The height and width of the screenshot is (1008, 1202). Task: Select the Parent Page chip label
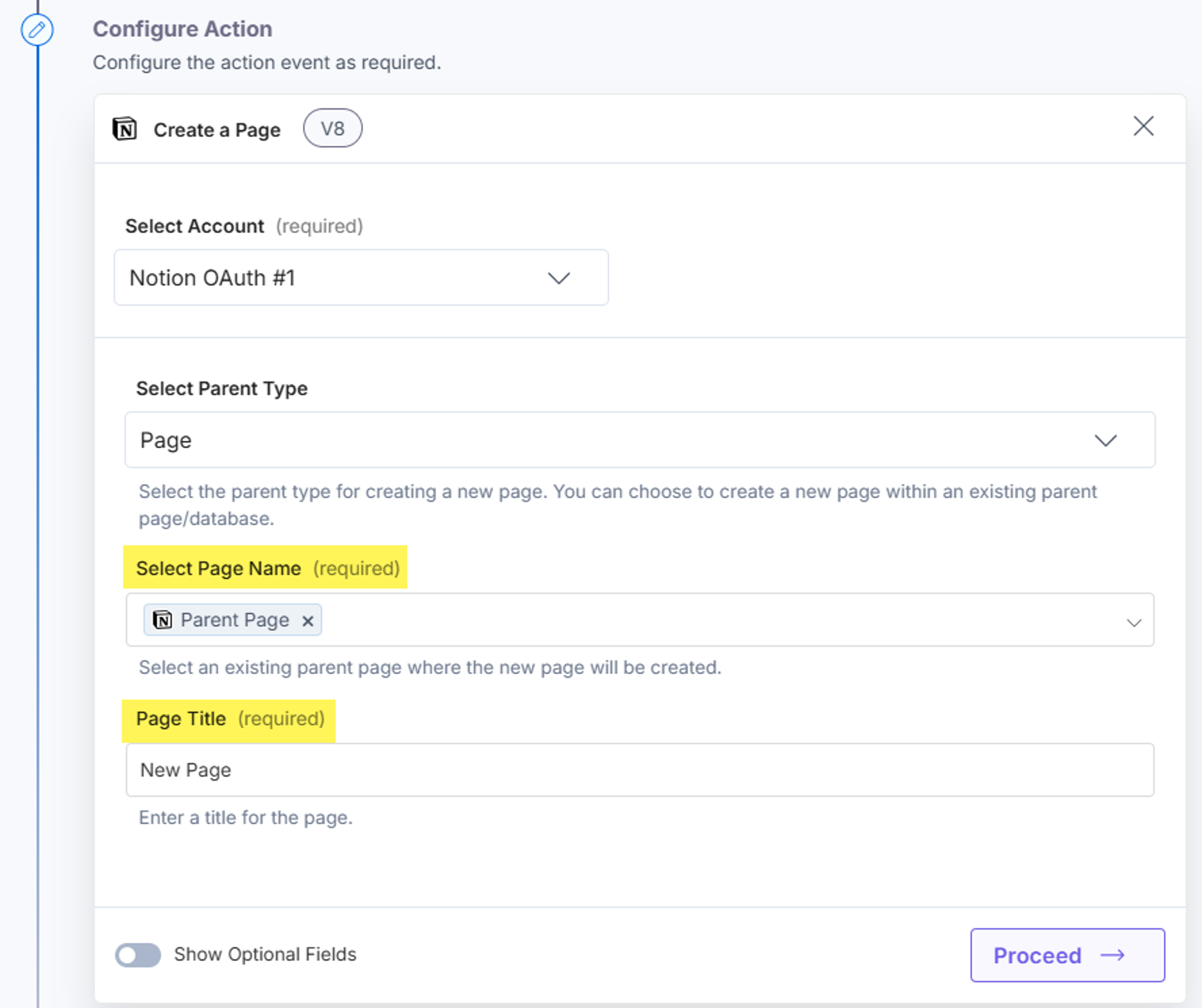point(235,620)
